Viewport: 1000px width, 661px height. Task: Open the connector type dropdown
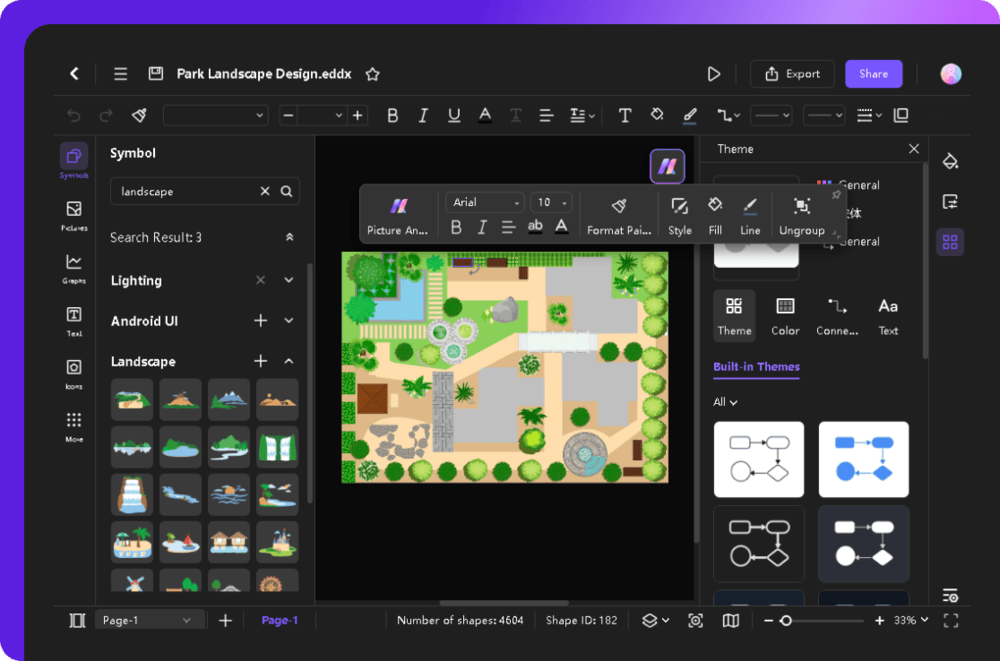[x=728, y=115]
